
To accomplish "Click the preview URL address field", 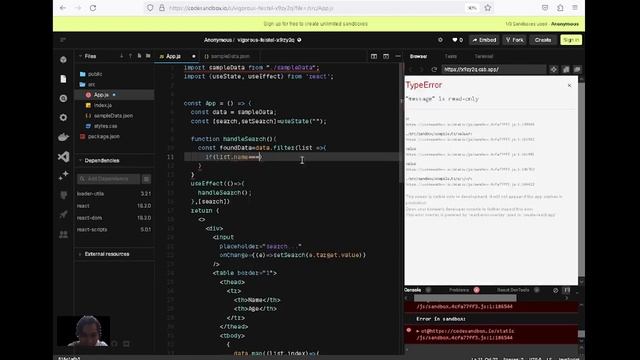I will [493, 69].
